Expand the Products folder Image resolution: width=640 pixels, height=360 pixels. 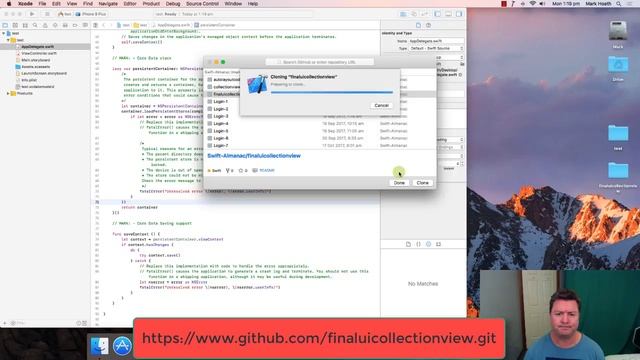(8, 93)
